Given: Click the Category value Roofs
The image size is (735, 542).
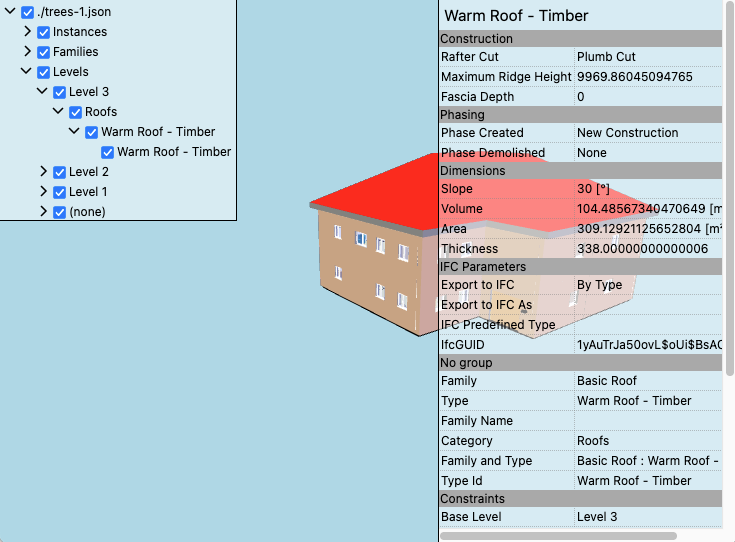Looking at the screenshot, I should 593,441.
